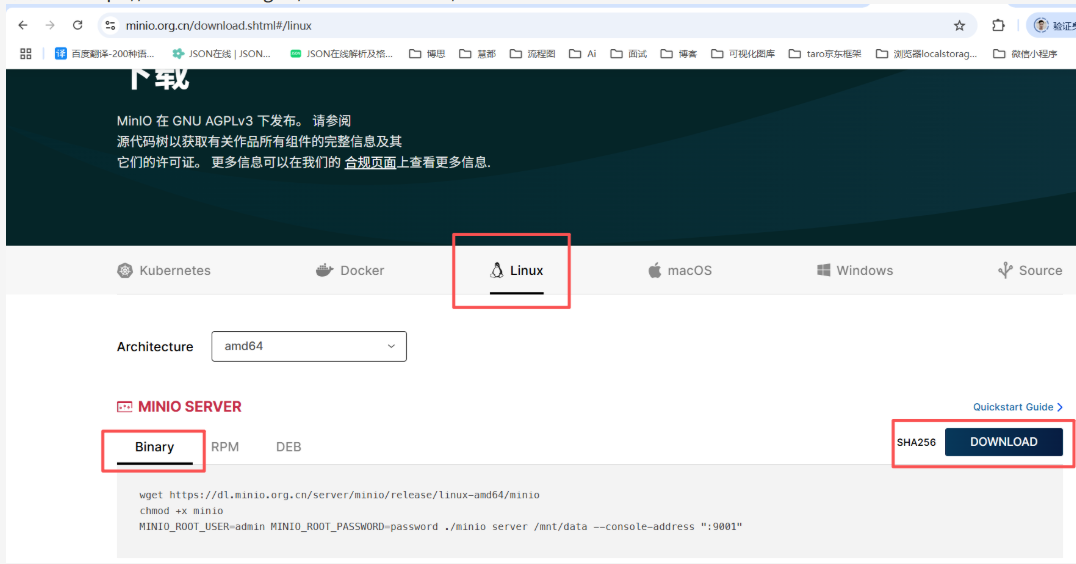1076x564 pixels.
Task: Switch to the Docker platform tab
Action: [x=350, y=270]
